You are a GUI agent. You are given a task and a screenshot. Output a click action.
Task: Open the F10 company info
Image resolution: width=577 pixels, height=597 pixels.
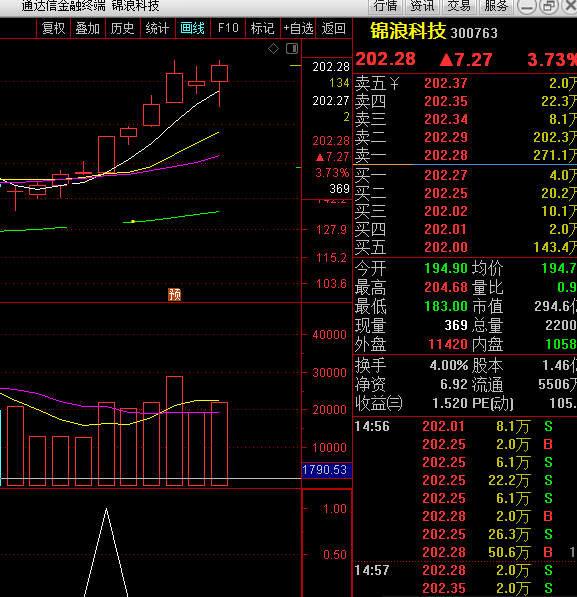click(228, 29)
